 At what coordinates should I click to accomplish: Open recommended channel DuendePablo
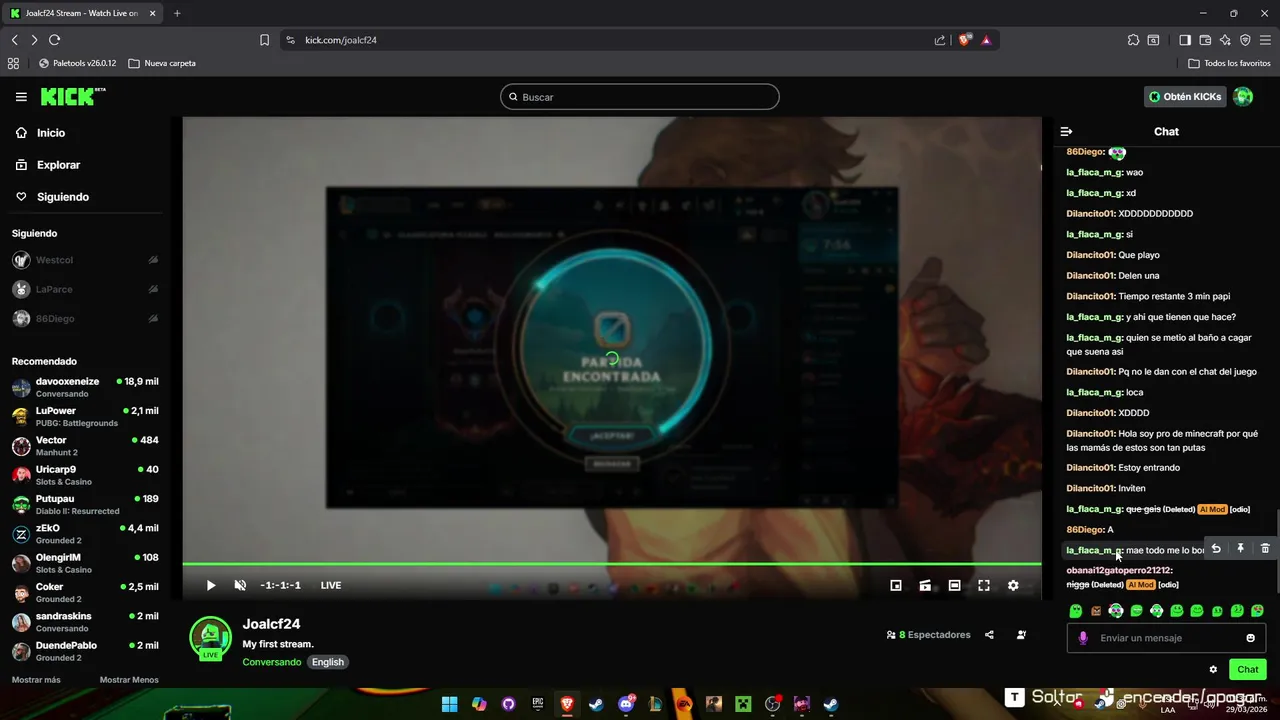coord(85,651)
